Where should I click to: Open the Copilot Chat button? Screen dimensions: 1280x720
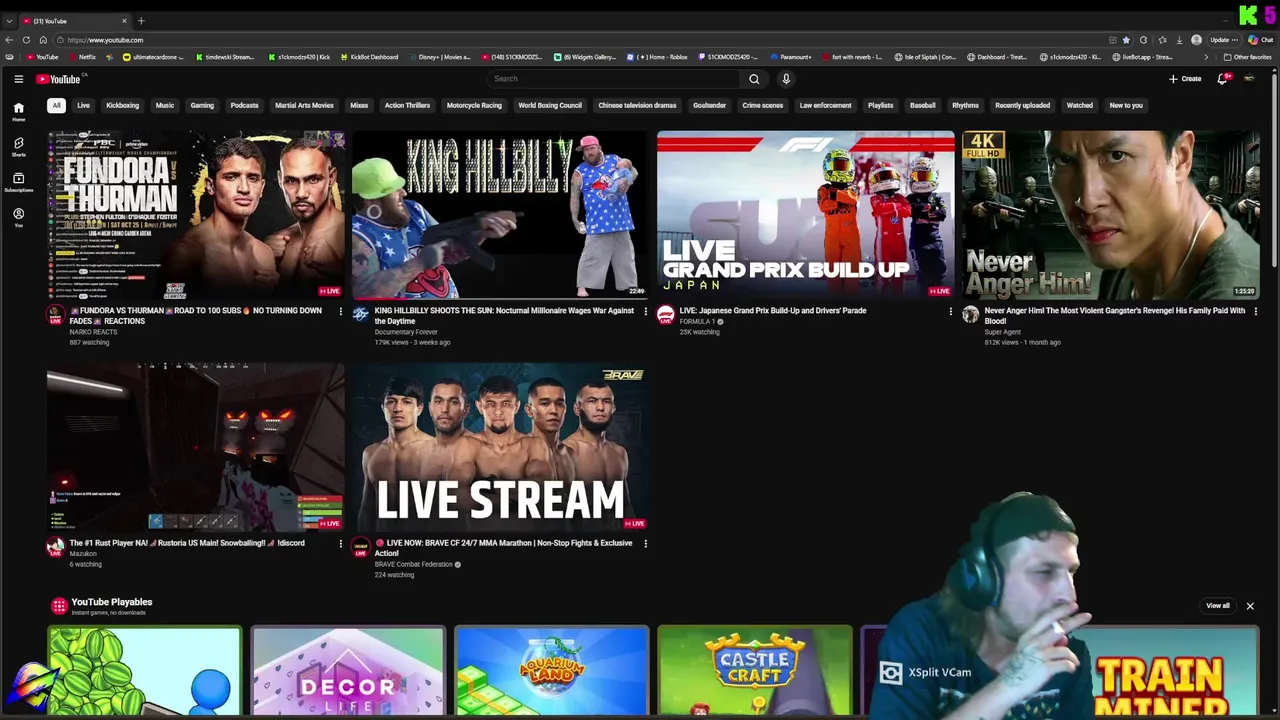click(x=1260, y=40)
